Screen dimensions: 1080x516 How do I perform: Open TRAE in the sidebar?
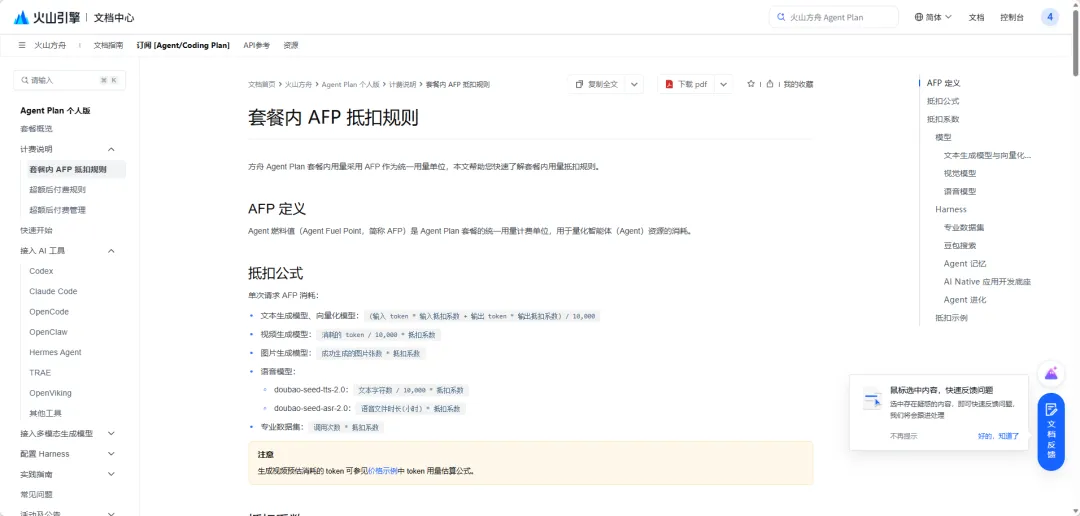(40, 373)
